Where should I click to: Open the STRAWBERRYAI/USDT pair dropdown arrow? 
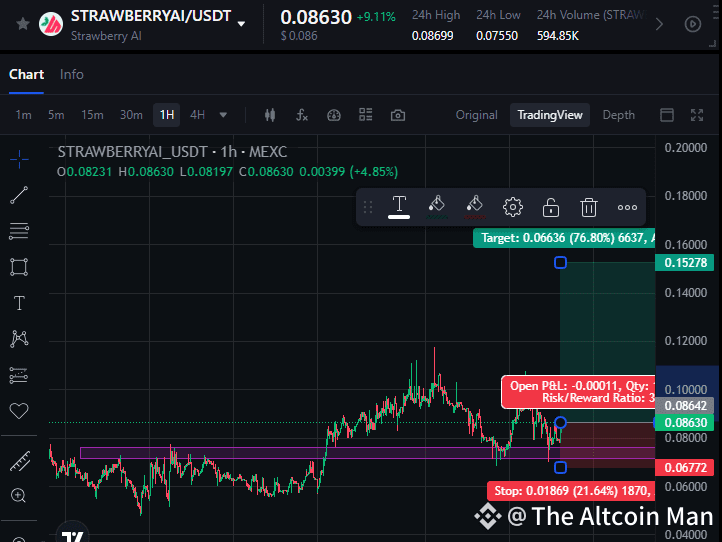(241, 24)
